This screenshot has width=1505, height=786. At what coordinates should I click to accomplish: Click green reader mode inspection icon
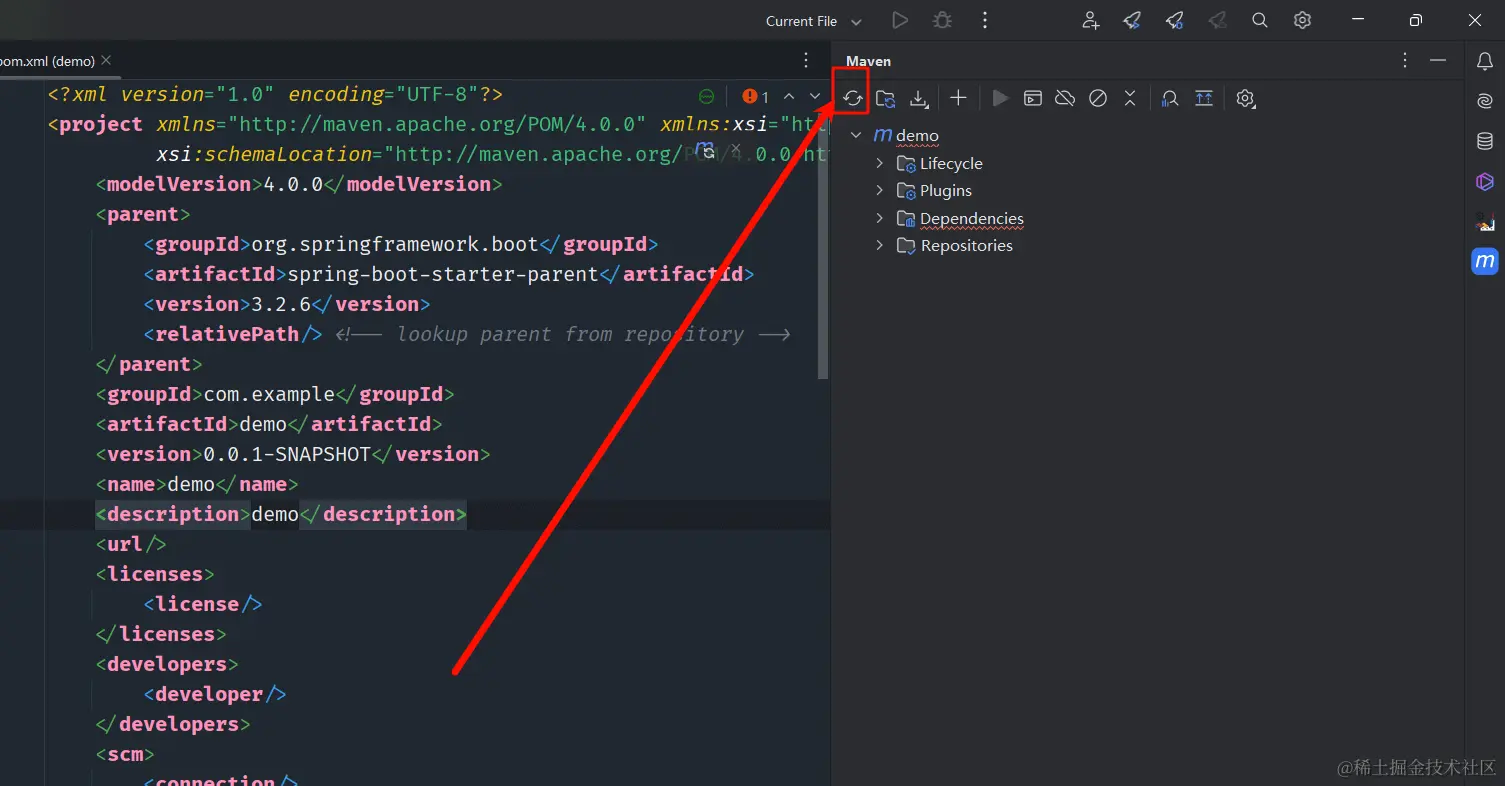706,96
